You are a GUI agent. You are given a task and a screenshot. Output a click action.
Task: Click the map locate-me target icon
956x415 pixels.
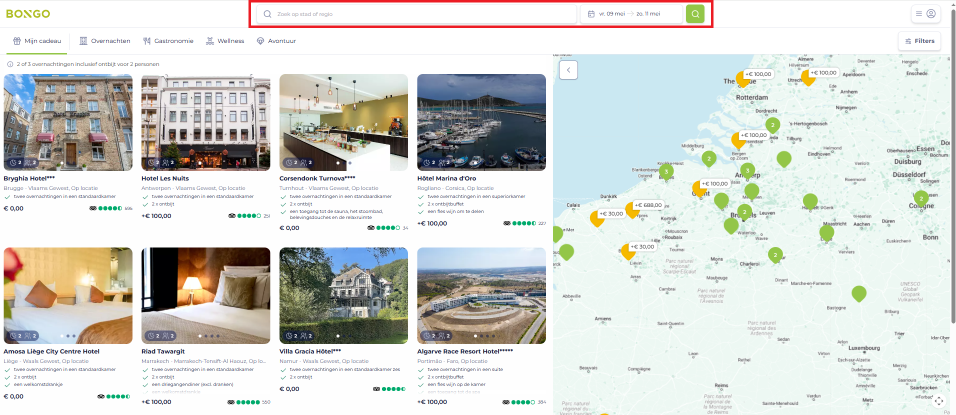click(x=938, y=401)
